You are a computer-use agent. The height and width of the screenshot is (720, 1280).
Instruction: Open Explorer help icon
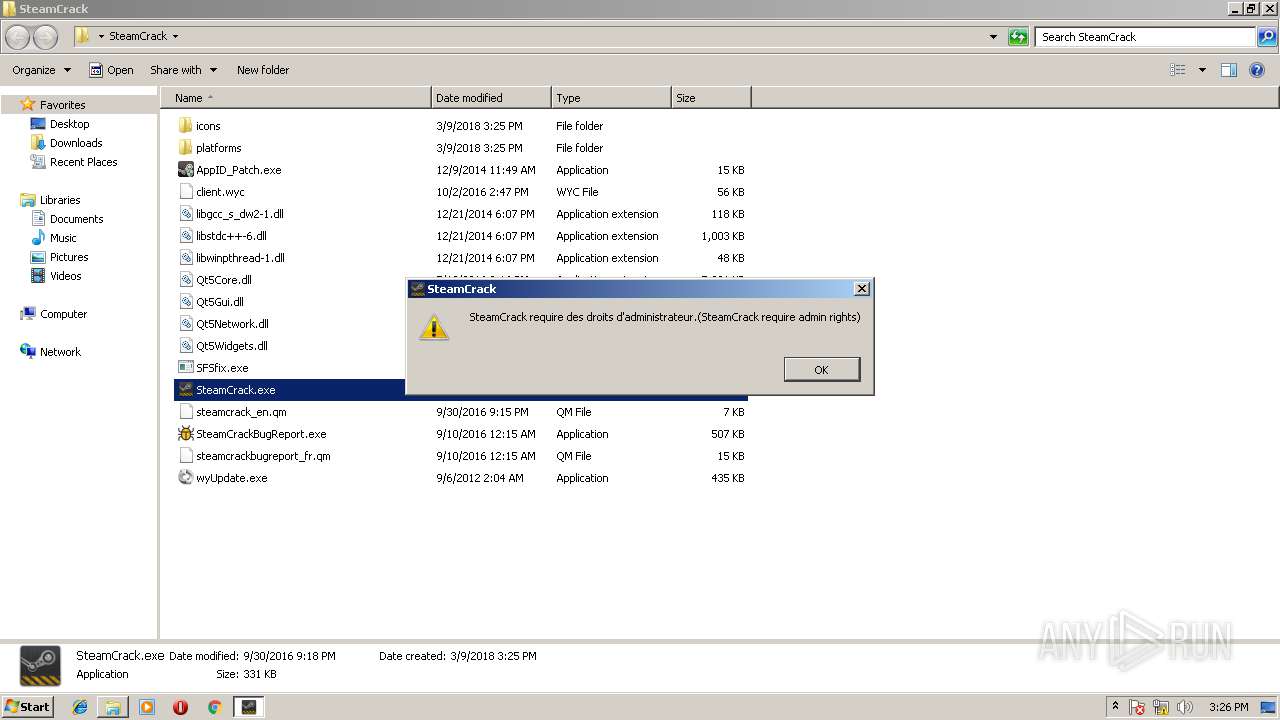[x=1257, y=70]
